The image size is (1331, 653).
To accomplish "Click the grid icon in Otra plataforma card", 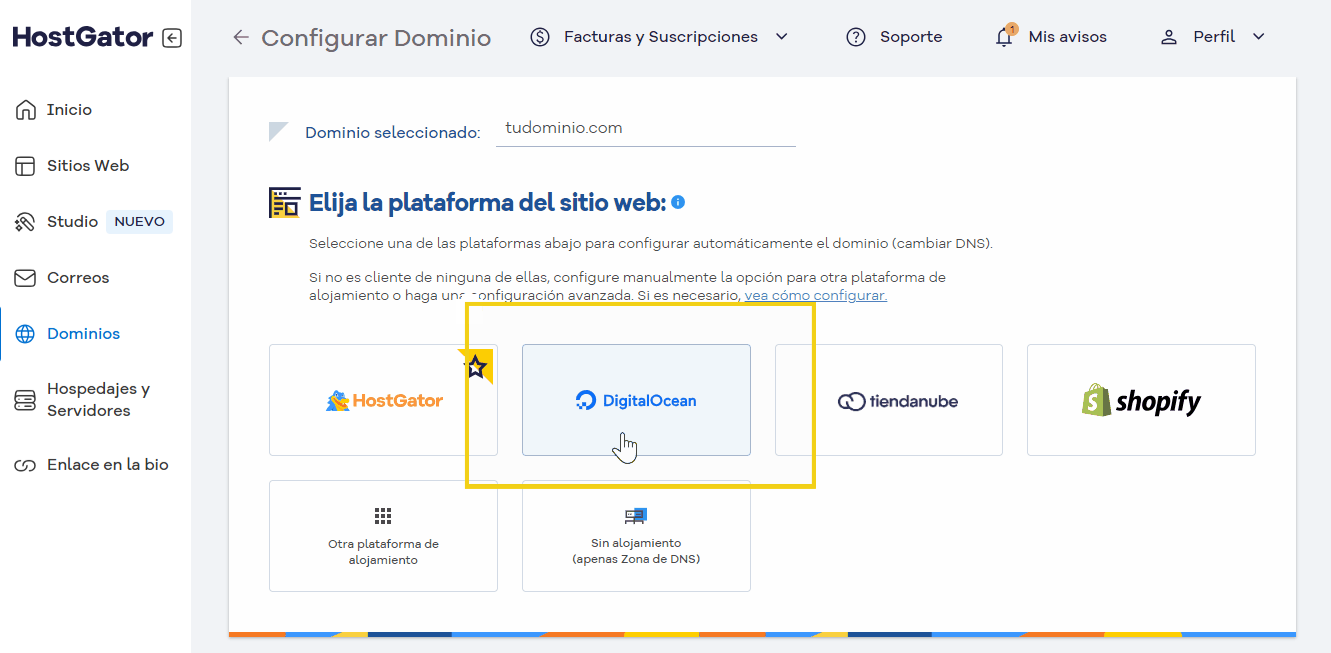I will tap(383, 516).
